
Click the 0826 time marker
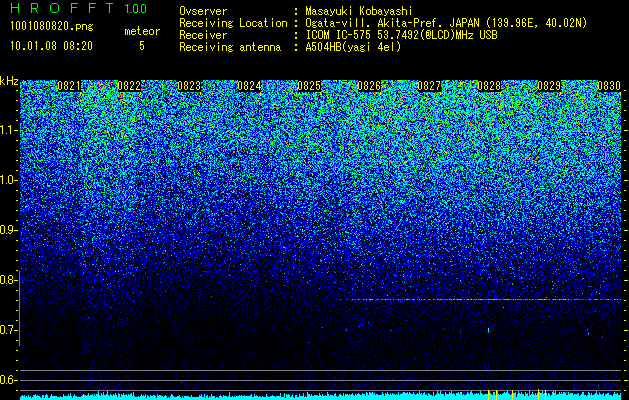pyautogui.click(x=369, y=86)
